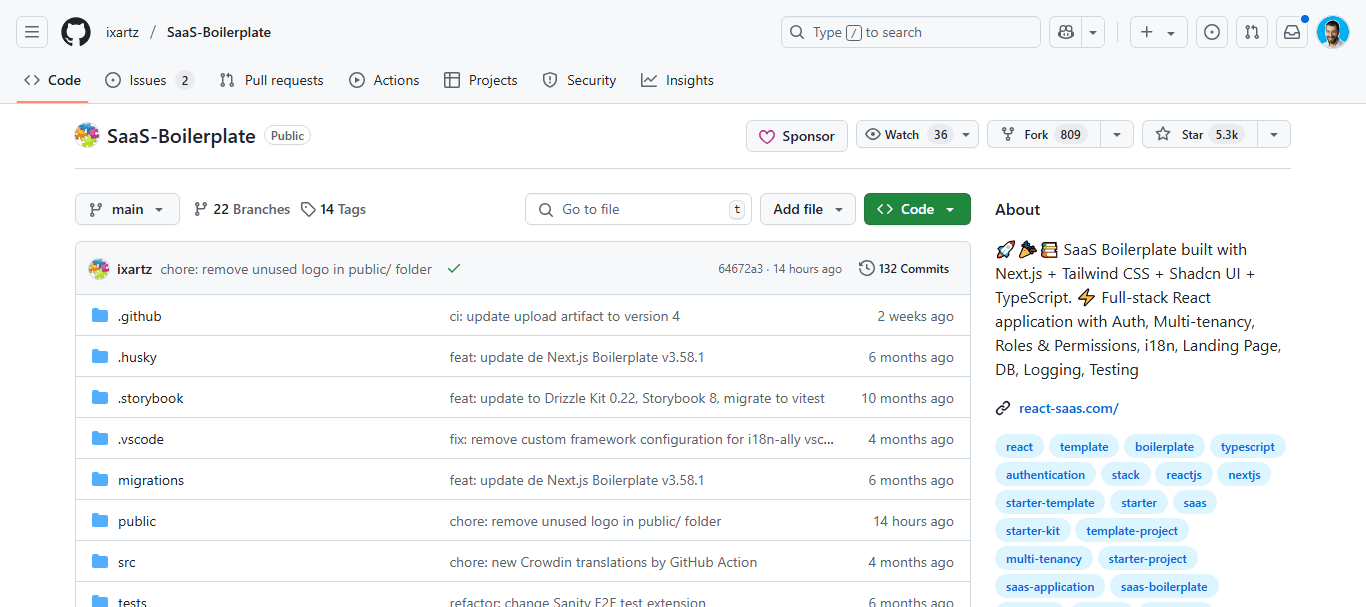Open the .storybook folder
The height and width of the screenshot is (607, 1366).
pos(151,398)
